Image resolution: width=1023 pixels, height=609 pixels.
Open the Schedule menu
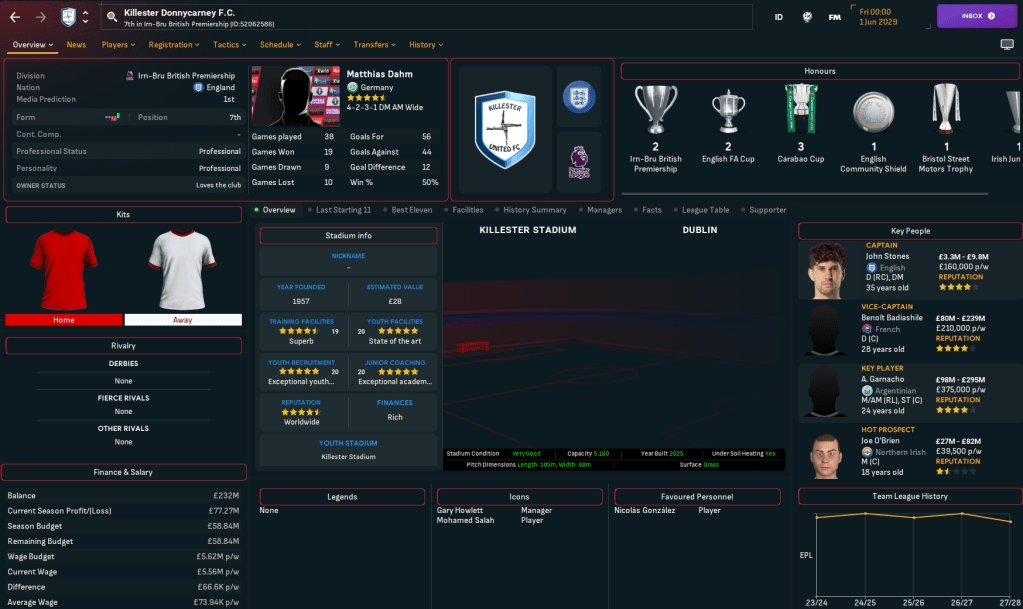pyautogui.click(x=281, y=45)
